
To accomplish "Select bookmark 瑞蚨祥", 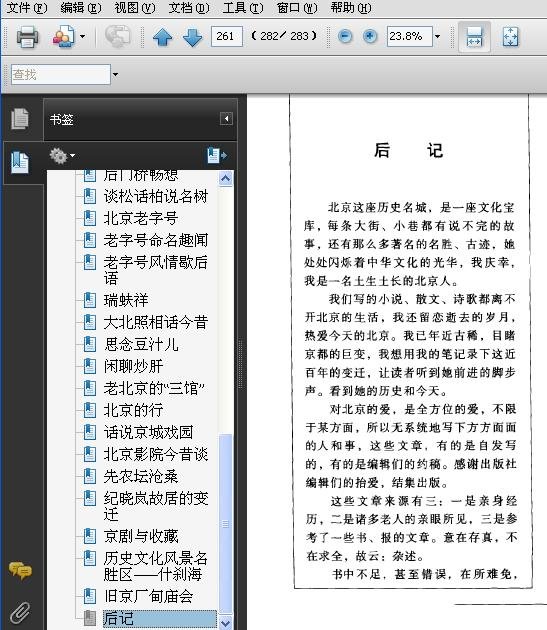I will 126,300.
